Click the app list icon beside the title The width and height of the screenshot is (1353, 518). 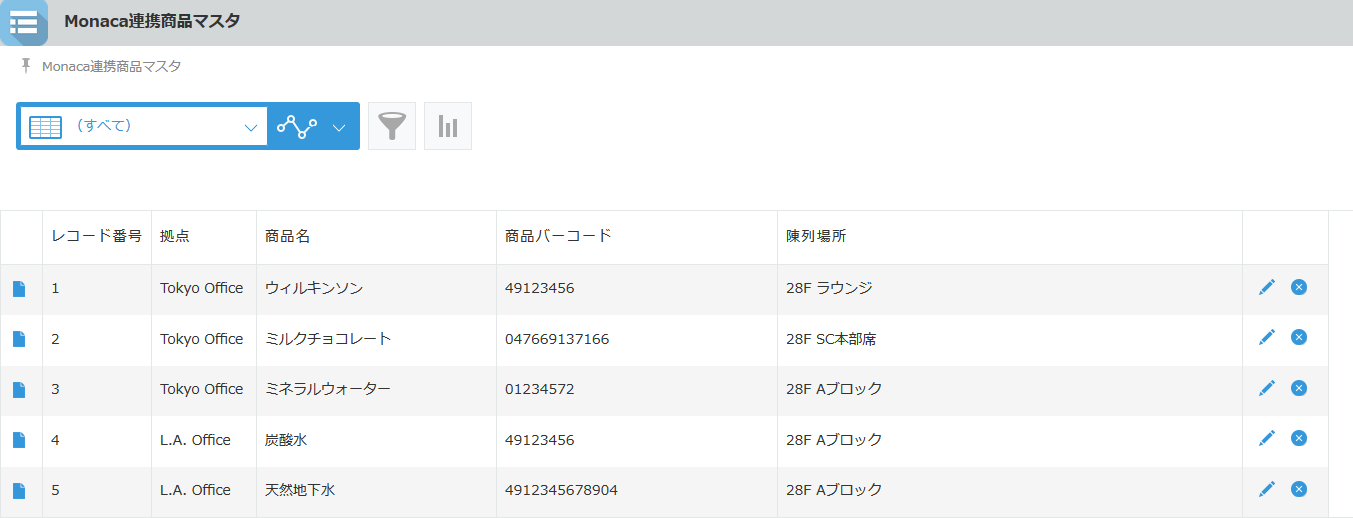[23, 22]
